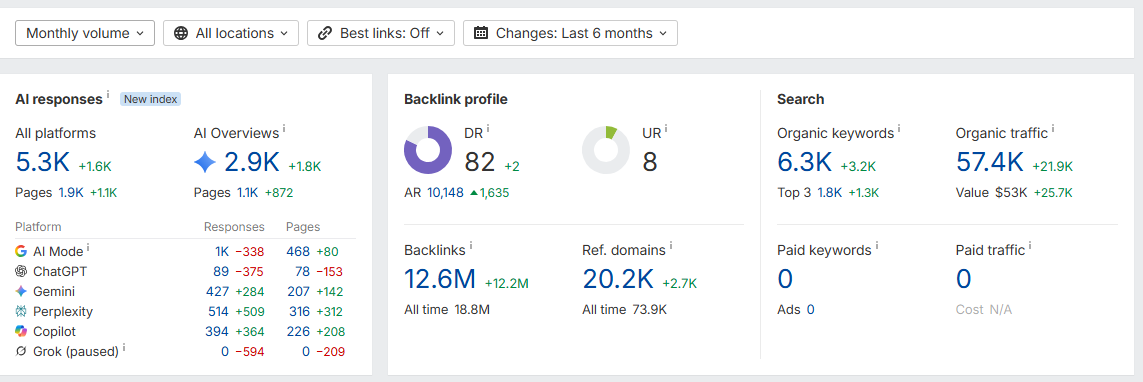Open AI Mode responses value 1K
Viewport: 1143px width, 382px height.
click(222, 252)
